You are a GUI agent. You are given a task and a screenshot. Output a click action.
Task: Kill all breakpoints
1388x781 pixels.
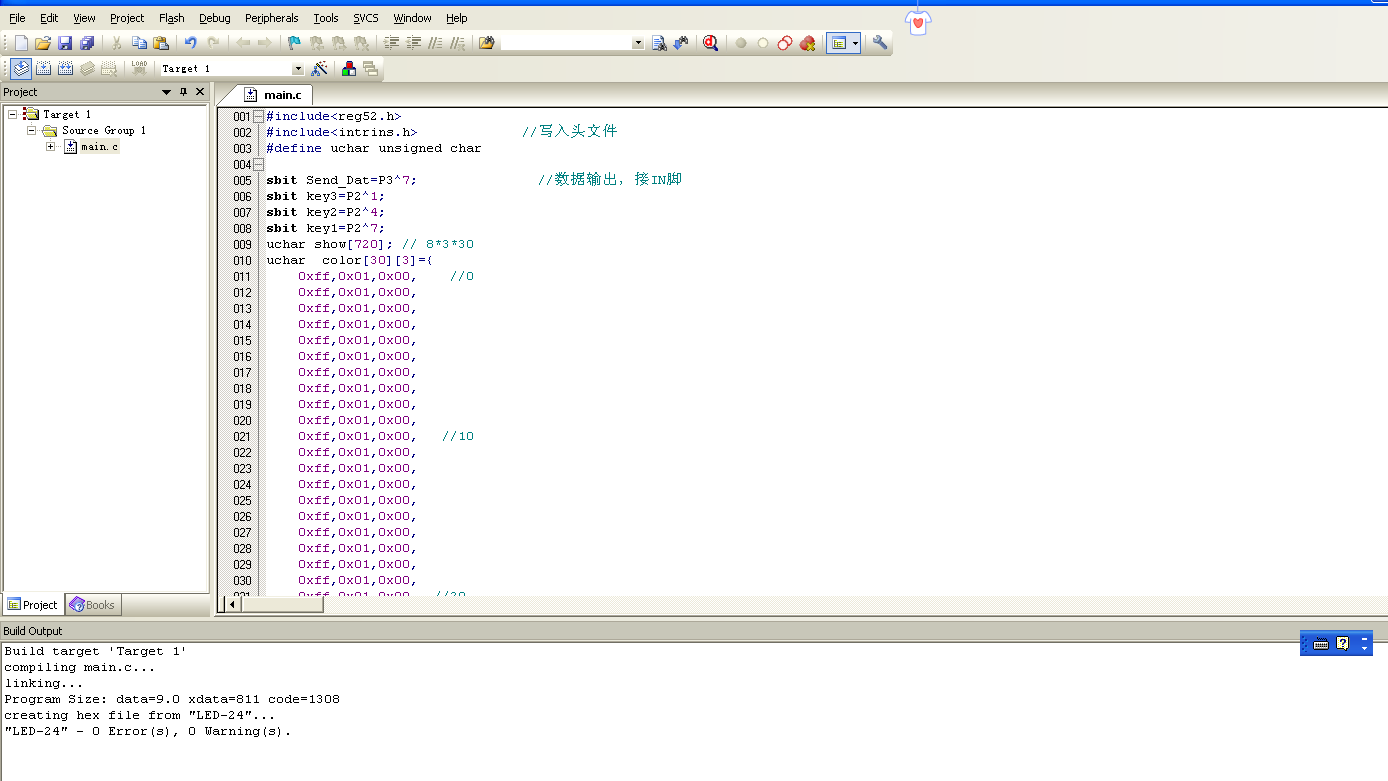(807, 43)
